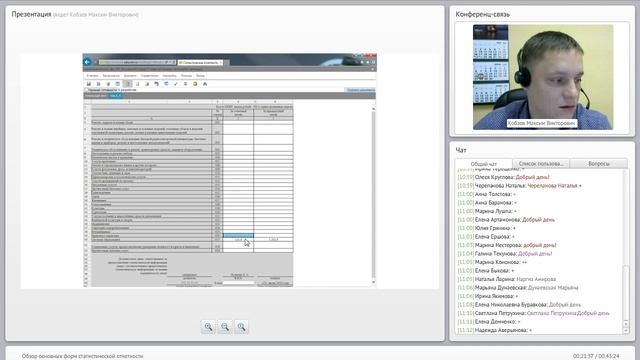The height and width of the screenshot is (360, 640).
Task: Click Елена Быкова chat message
Action: pyautogui.click(x=486, y=271)
